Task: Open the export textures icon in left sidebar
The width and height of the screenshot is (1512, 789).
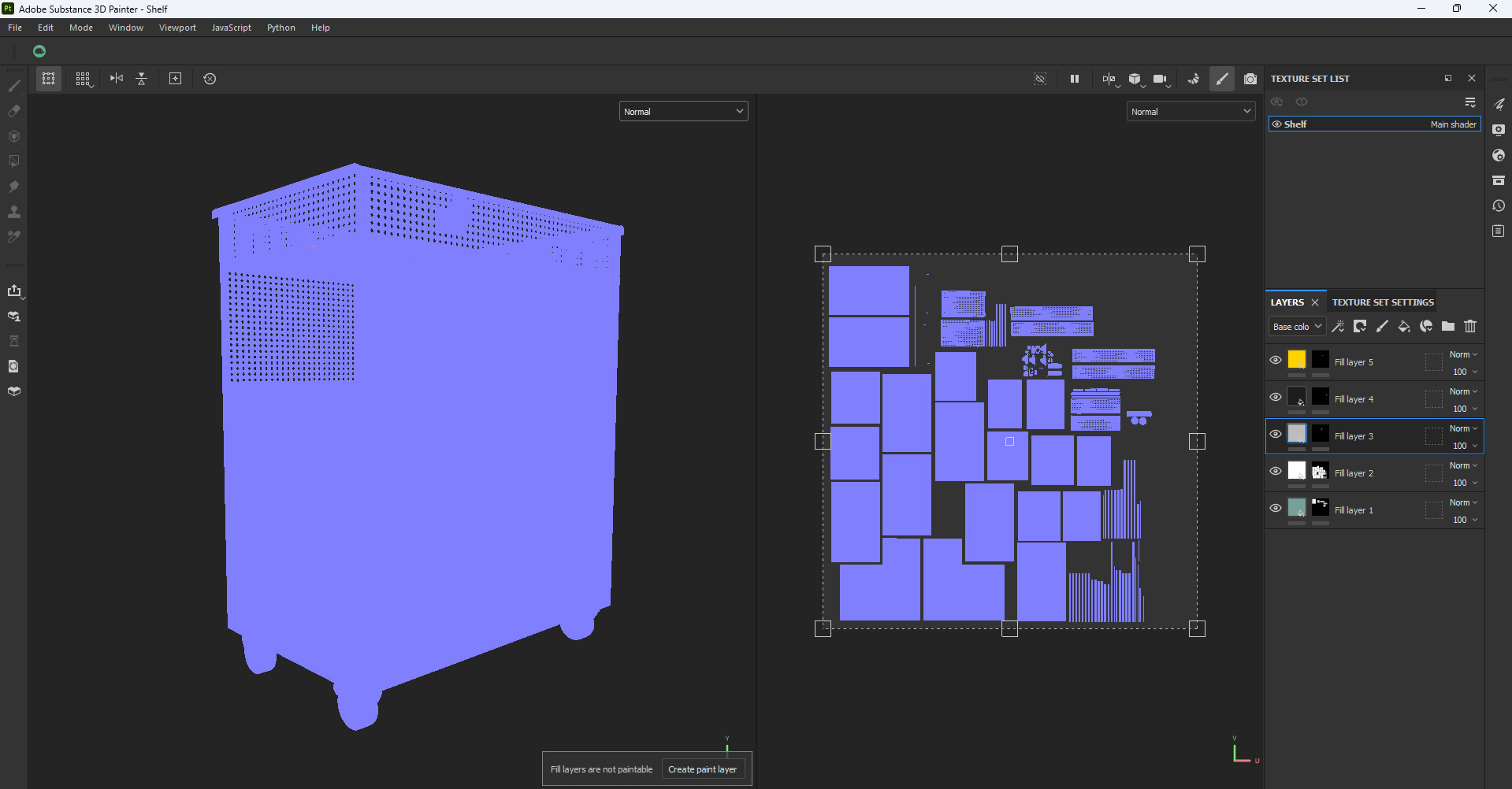Action: tap(14, 291)
